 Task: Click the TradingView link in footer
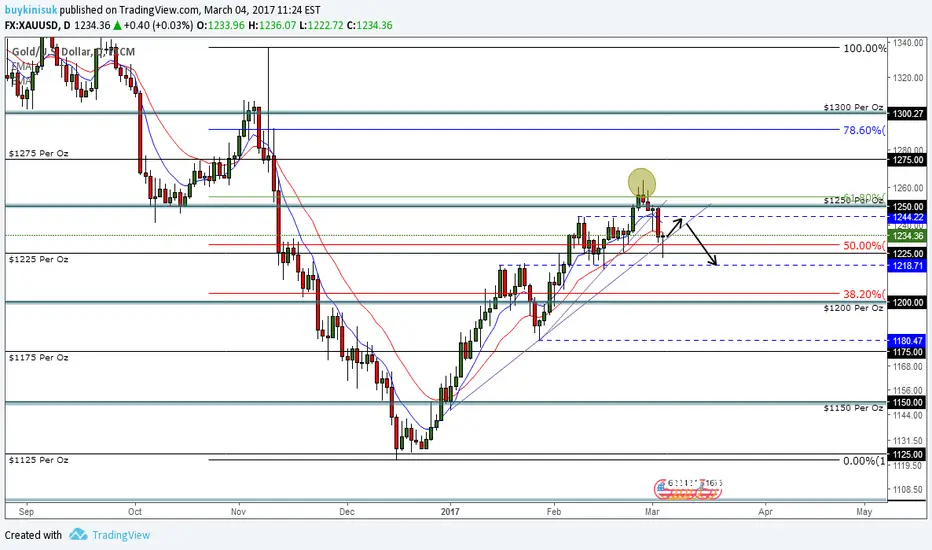click(x=121, y=535)
